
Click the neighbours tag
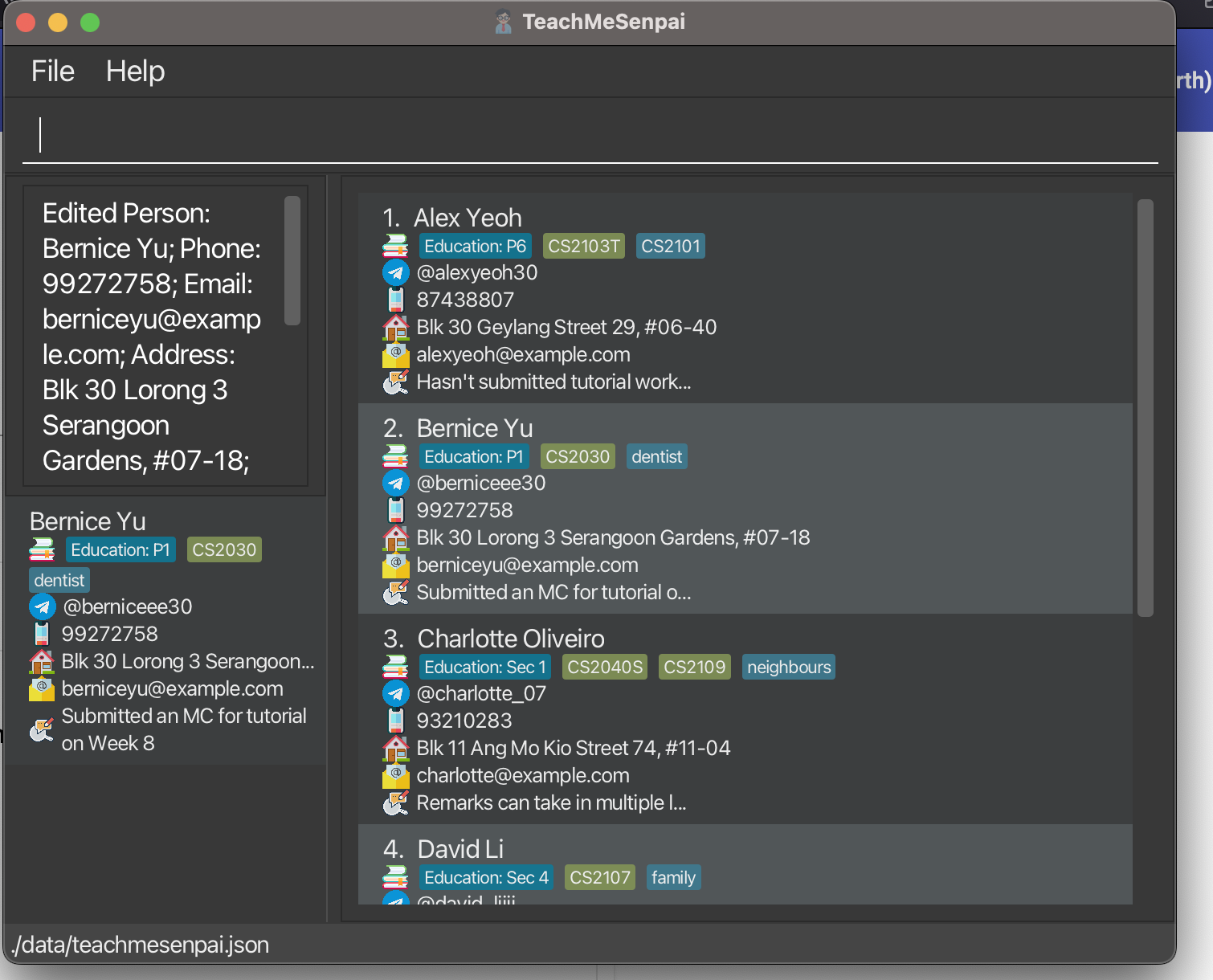point(789,667)
